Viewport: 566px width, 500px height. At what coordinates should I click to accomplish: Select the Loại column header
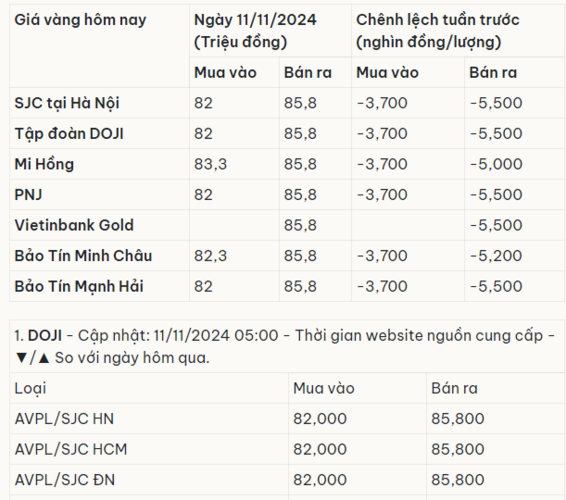tap(30, 389)
